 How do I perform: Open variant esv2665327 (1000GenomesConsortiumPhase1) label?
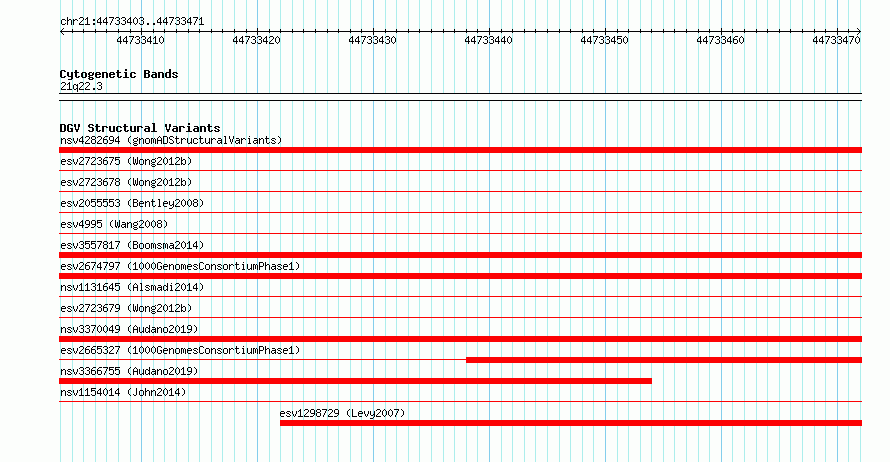click(180, 350)
